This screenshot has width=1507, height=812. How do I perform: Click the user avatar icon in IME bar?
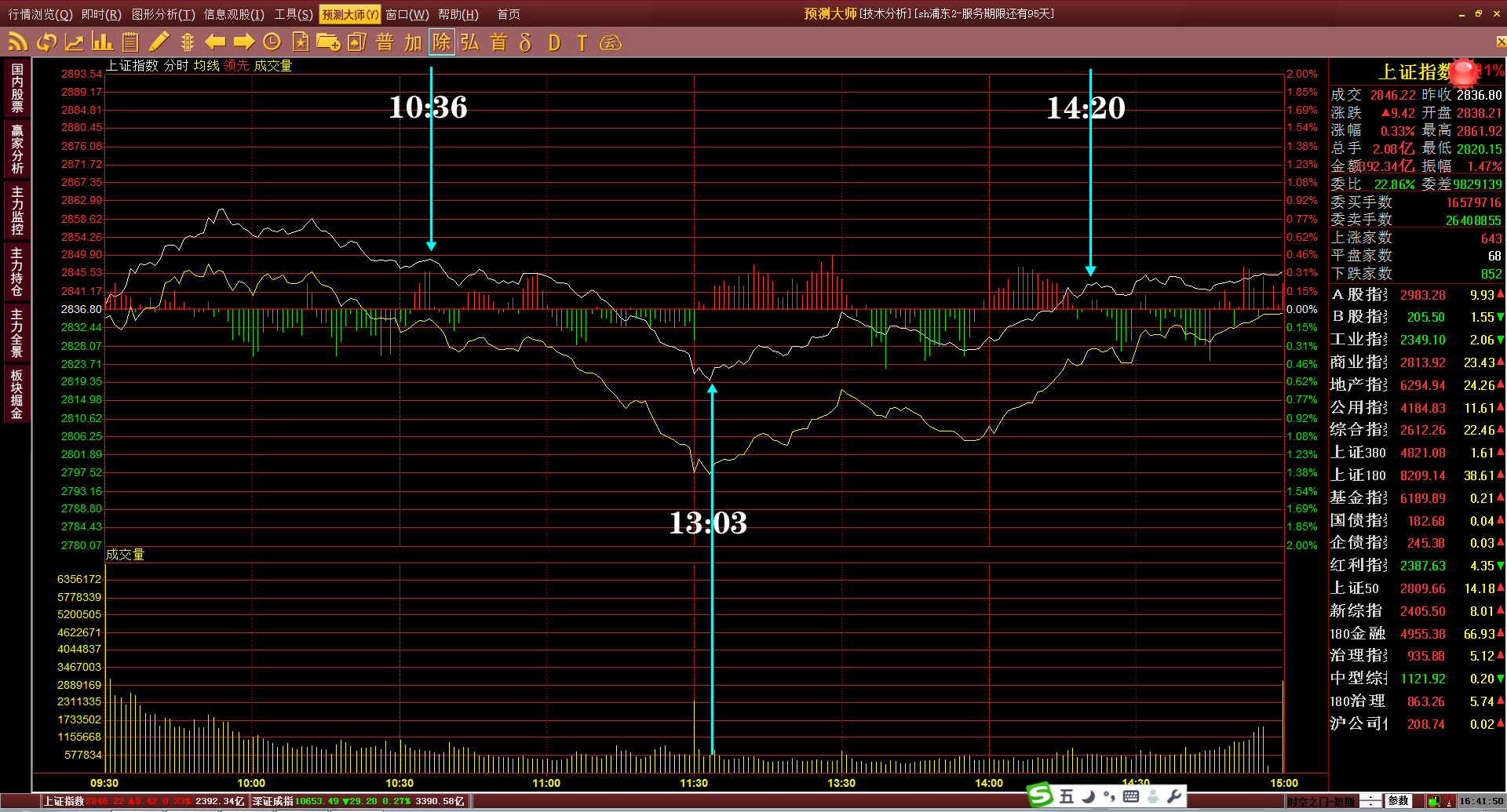pos(1153,796)
